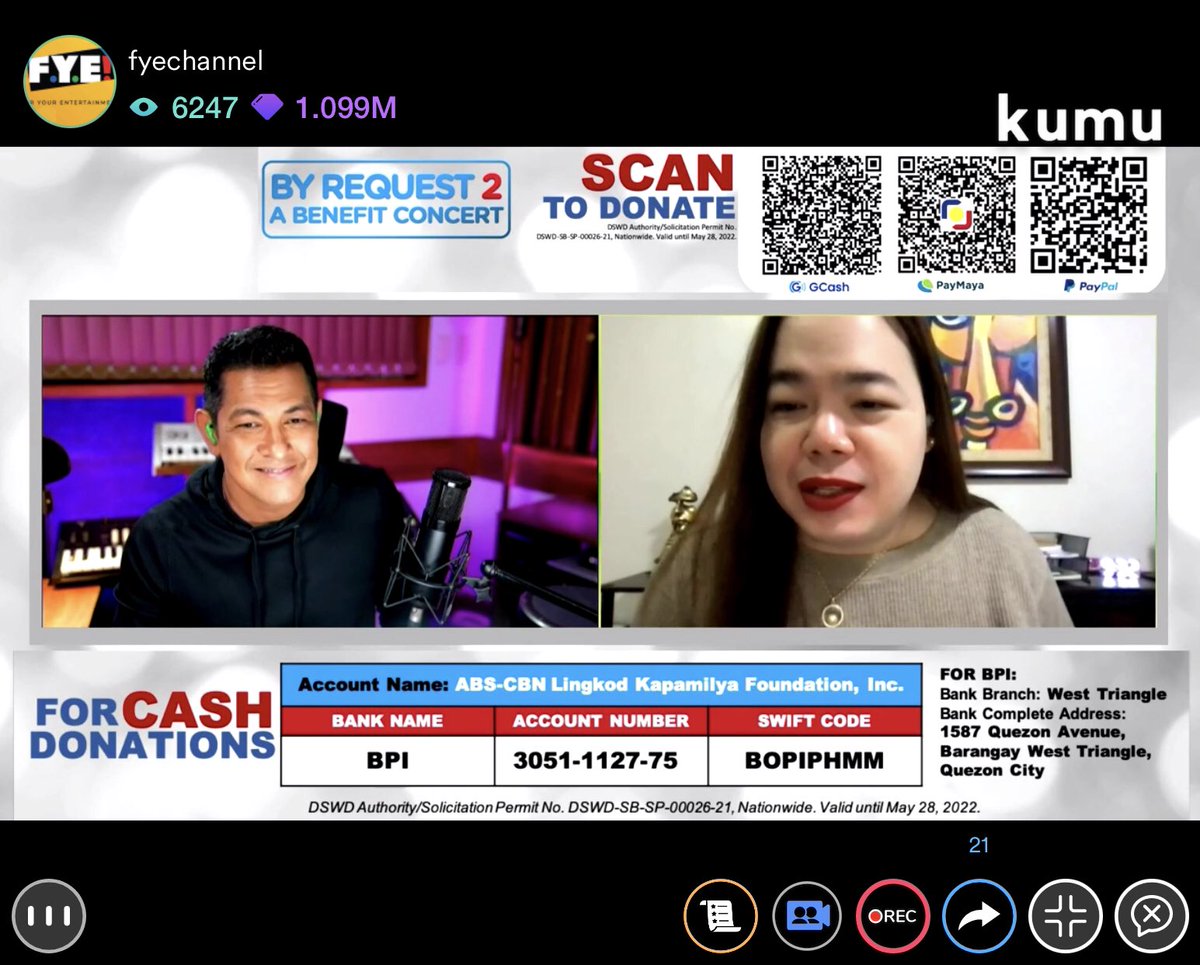Tap the PayPal QR code
Screen dimensions: 1200x965
(x=1090, y=214)
